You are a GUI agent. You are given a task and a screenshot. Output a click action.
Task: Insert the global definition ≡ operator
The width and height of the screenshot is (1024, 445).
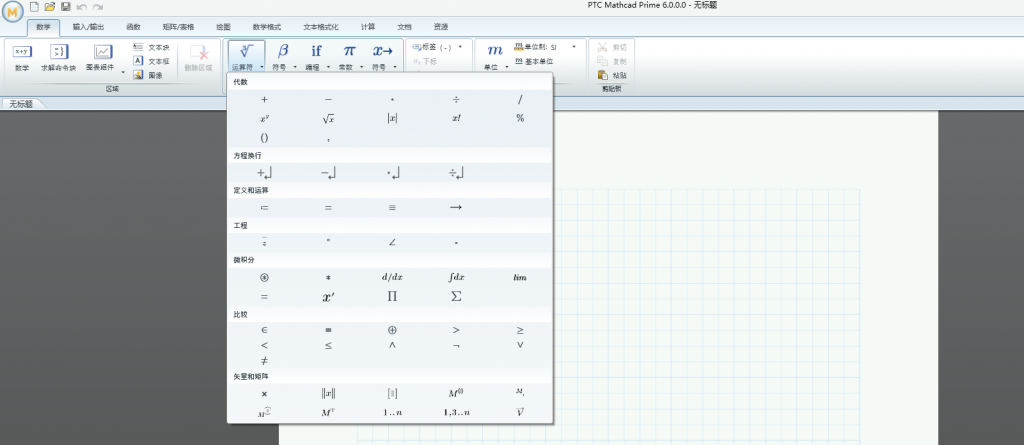coord(392,208)
